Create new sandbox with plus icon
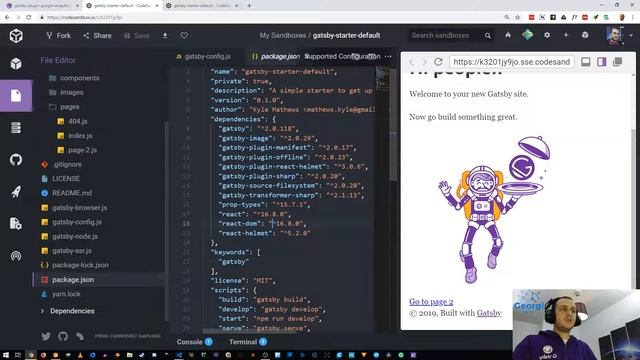 pos(566,36)
